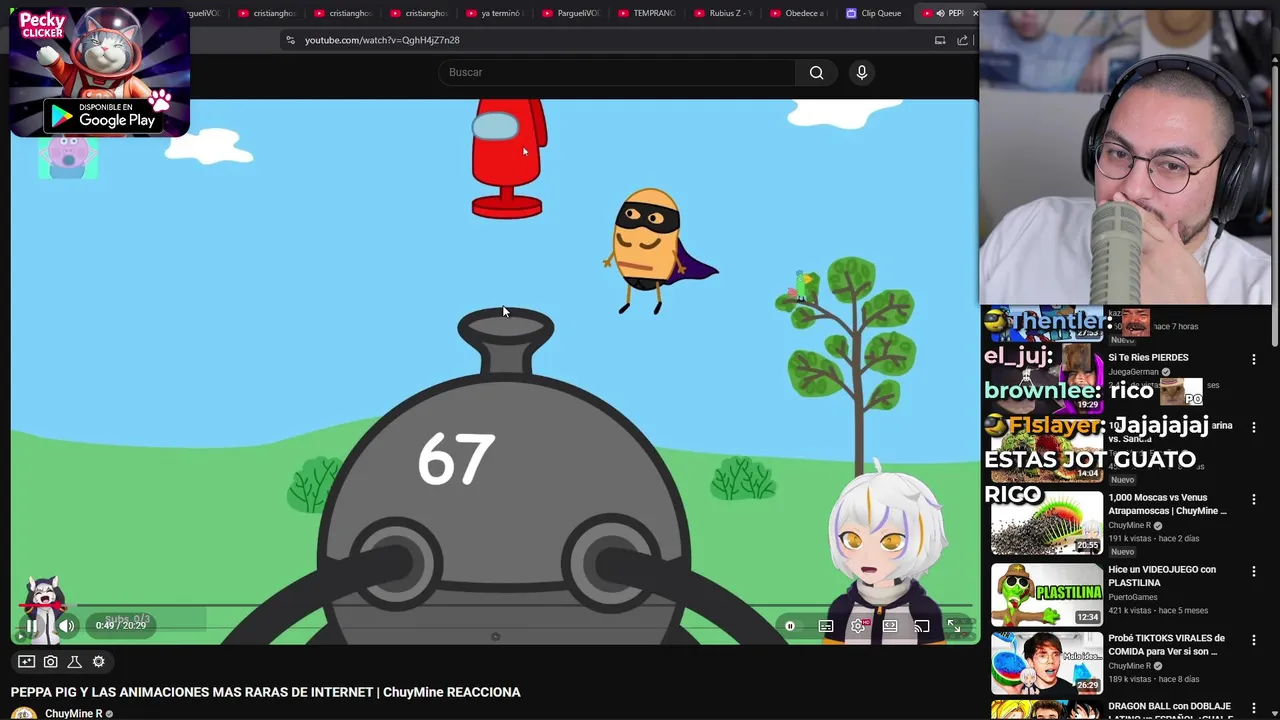Open the gear icon below the player
Image resolution: width=1280 pixels, height=720 pixels.
[x=98, y=661]
